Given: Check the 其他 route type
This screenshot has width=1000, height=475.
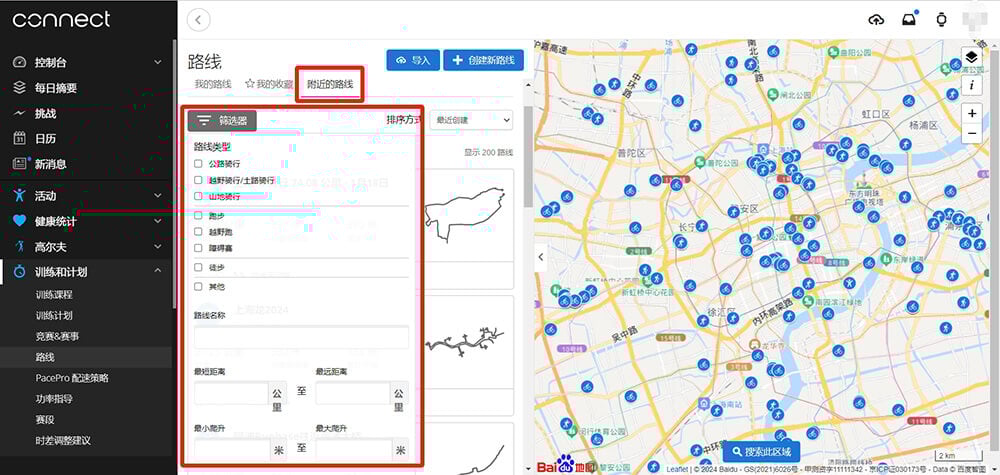Looking at the screenshot, I should [198, 287].
